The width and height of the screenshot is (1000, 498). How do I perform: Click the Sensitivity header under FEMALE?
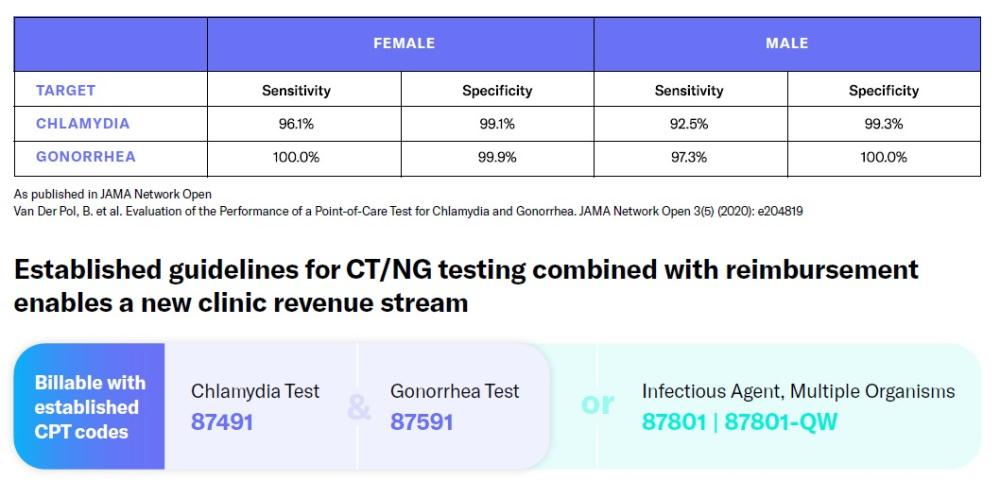[296, 91]
